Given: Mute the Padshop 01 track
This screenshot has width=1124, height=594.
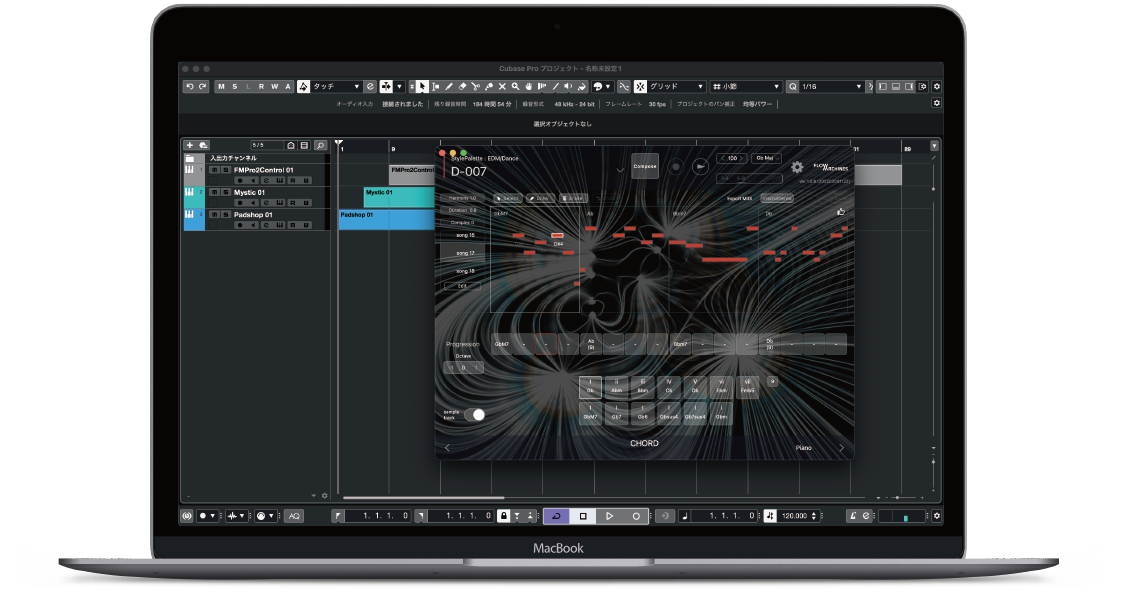Looking at the screenshot, I should point(214,215).
